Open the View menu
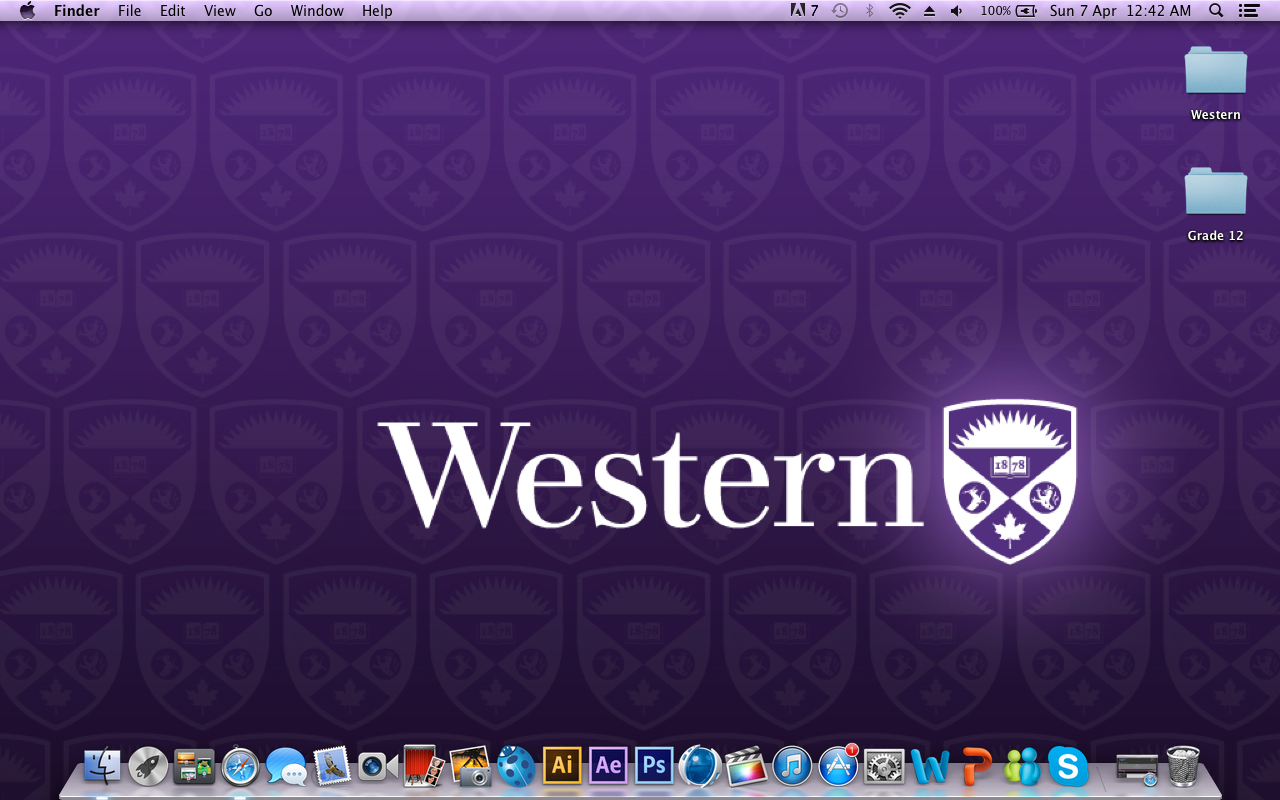 click(219, 11)
